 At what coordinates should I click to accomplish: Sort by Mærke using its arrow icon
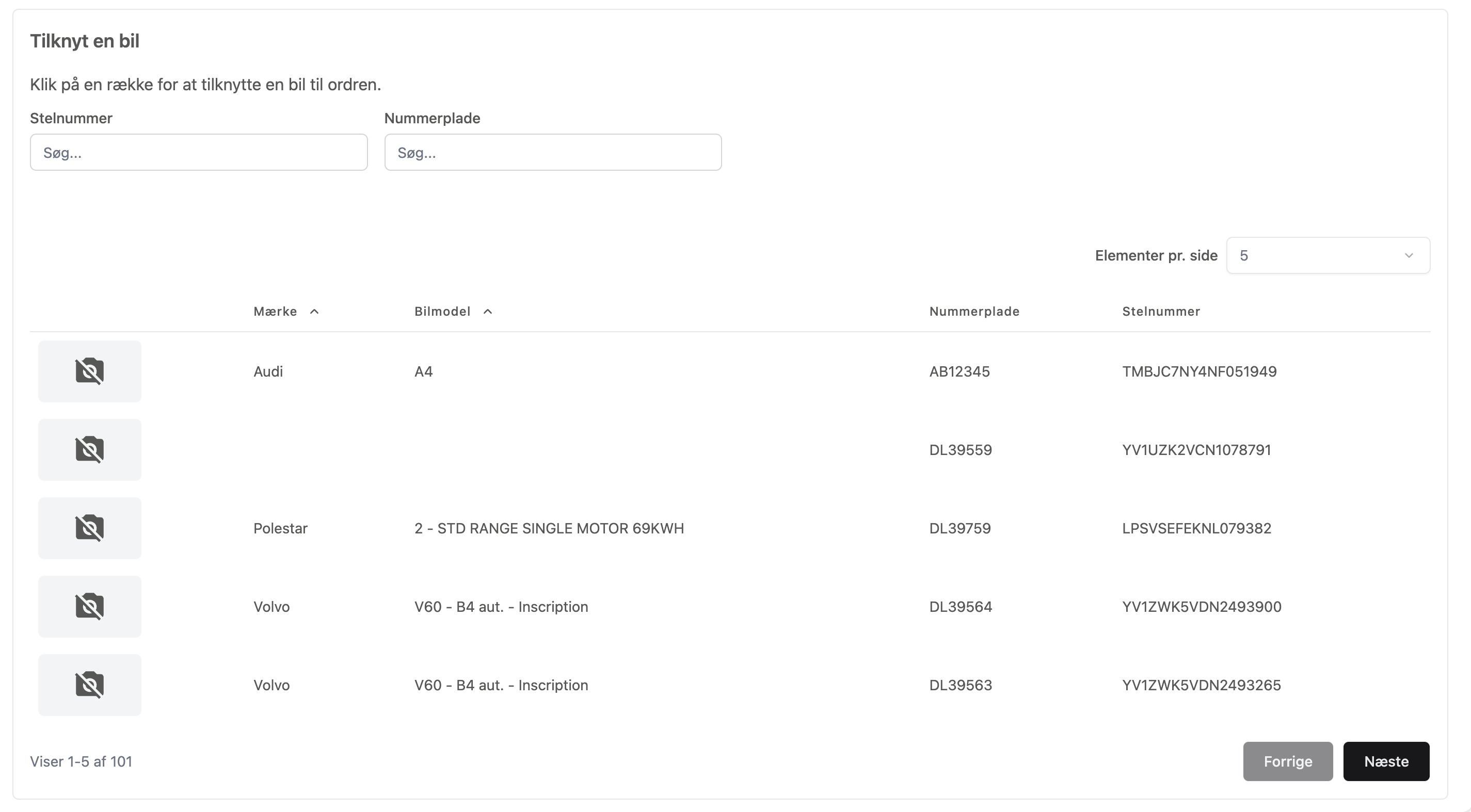coord(314,312)
